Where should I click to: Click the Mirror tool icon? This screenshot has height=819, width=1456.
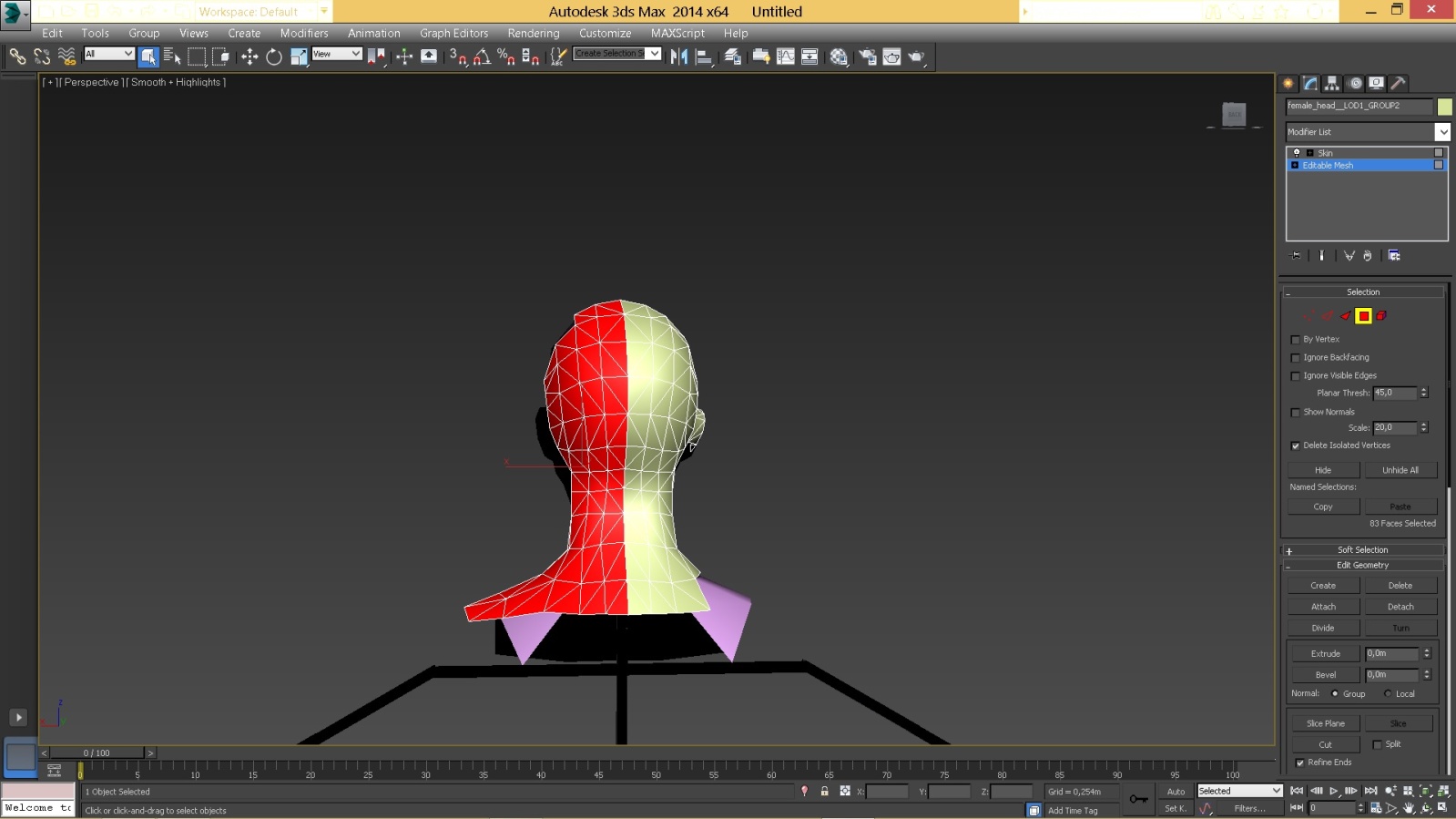(x=679, y=56)
